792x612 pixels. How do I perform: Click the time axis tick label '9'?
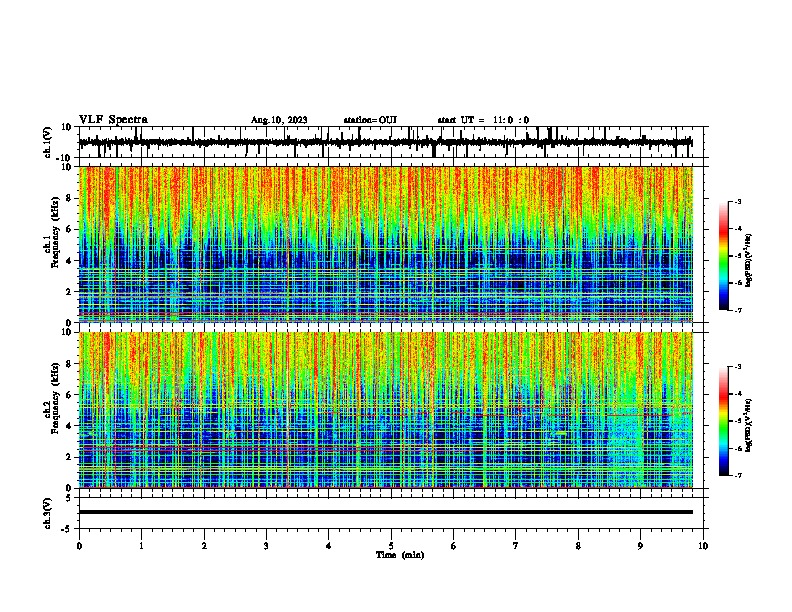coord(640,545)
